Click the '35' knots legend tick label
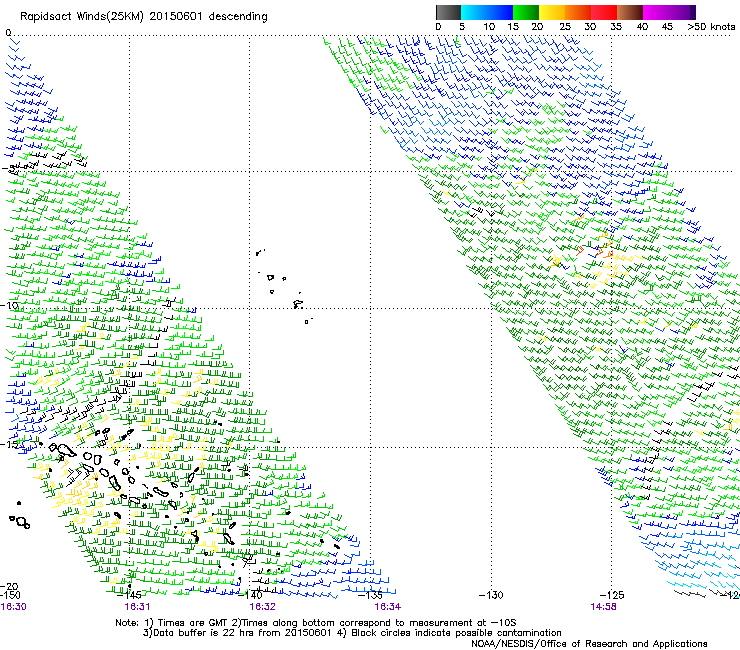 coord(616,26)
